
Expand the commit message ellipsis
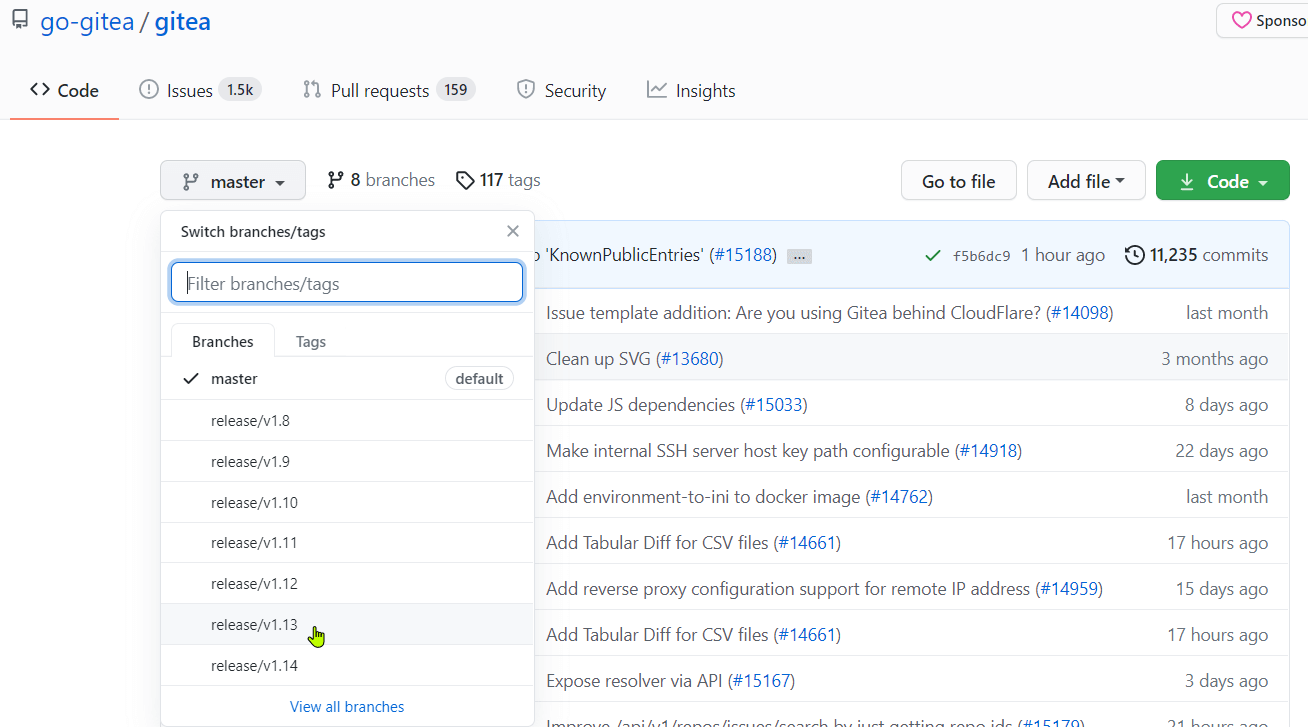[x=798, y=256]
